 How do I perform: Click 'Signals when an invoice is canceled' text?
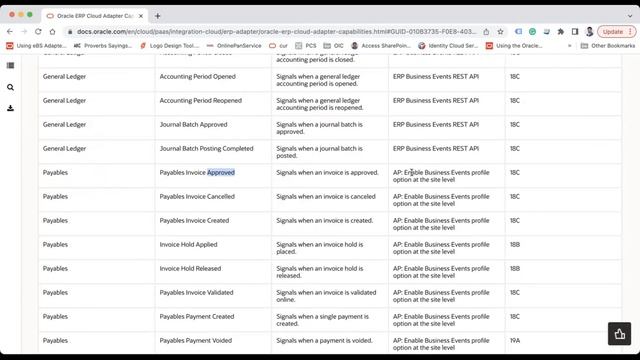(x=326, y=196)
